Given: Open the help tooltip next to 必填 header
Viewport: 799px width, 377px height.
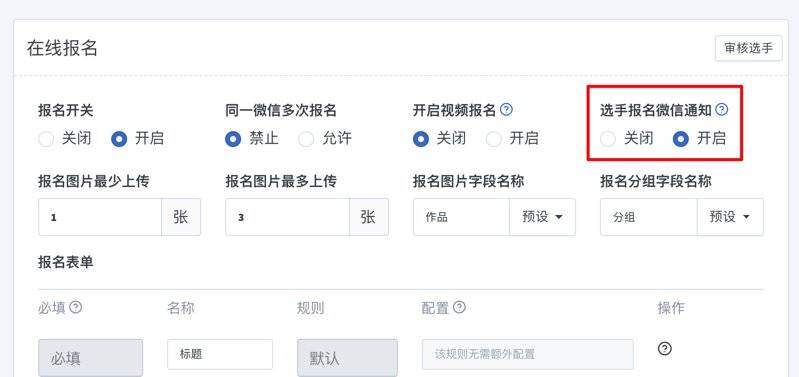Looking at the screenshot, I should point(75,307).
